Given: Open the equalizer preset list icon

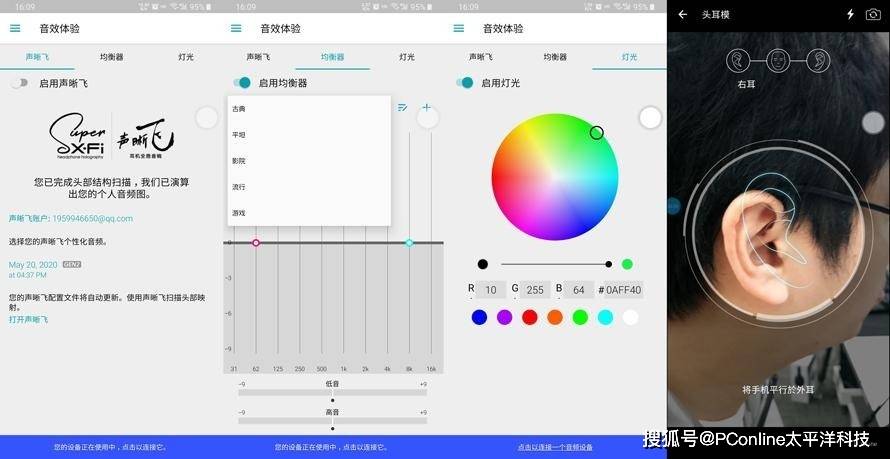Looking at the screenshot, I should [x=402, y=107].
